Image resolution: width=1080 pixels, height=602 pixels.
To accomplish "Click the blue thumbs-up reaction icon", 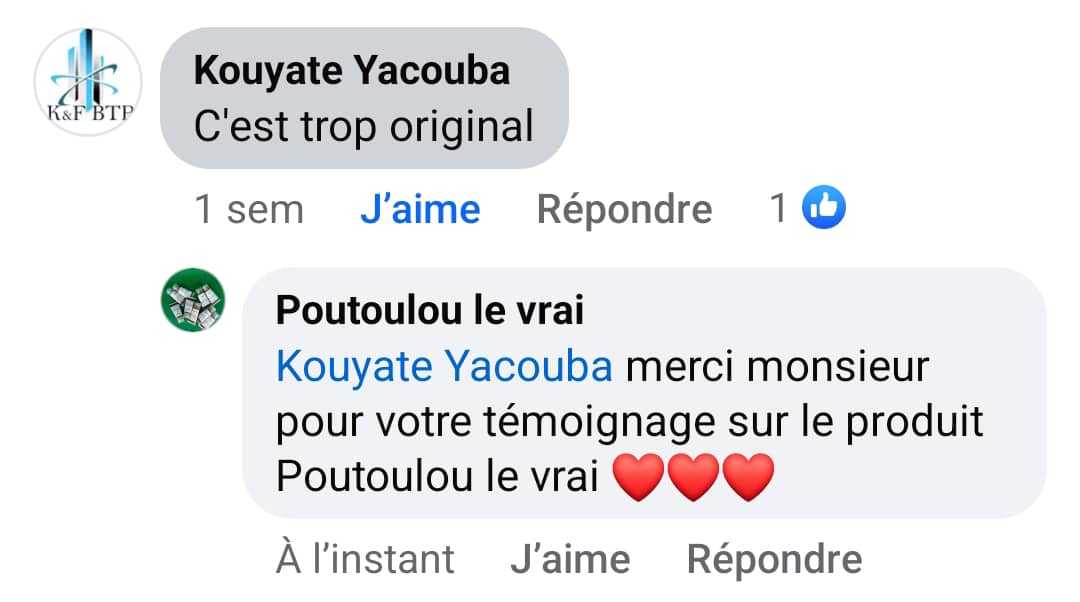I will click(824, 207).
